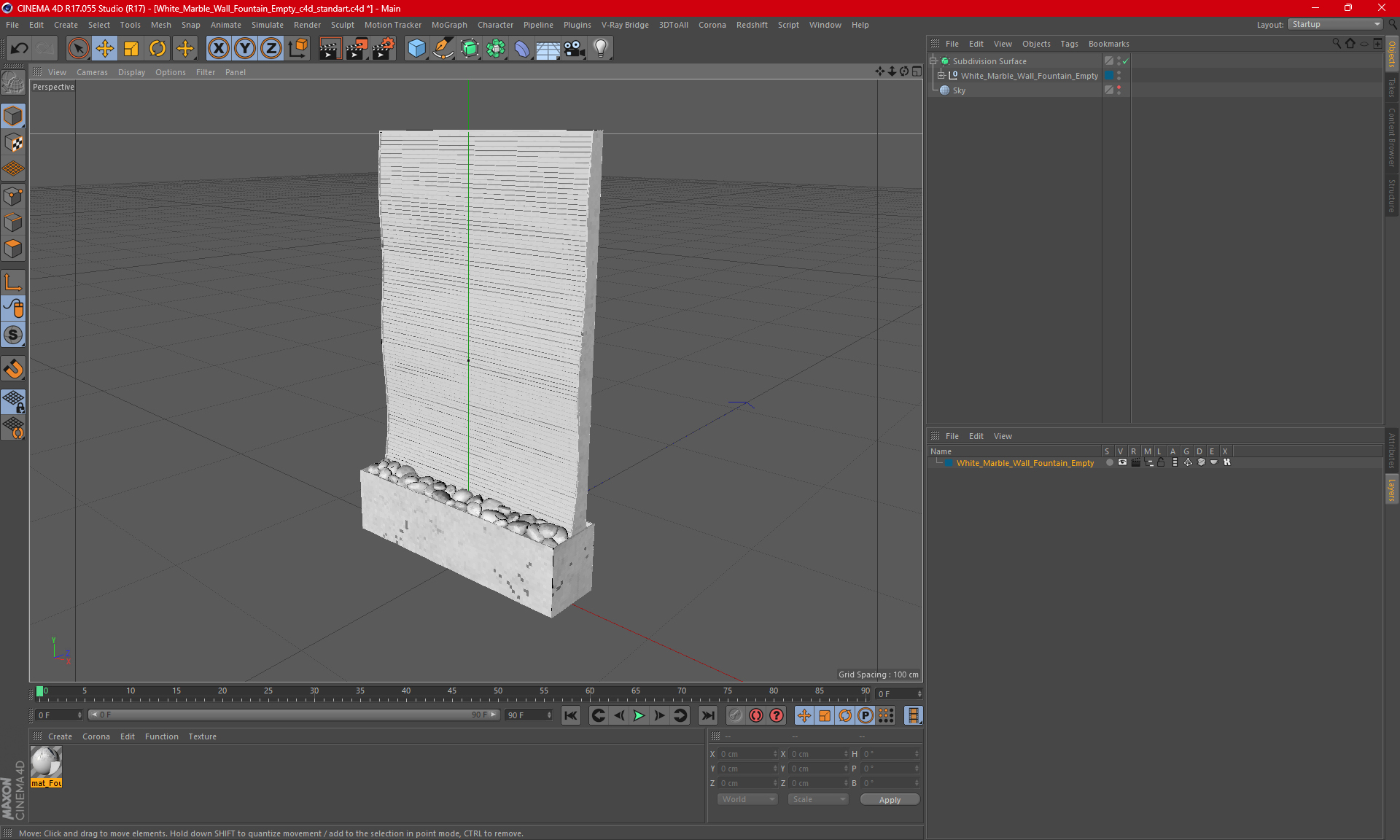Click the coordinate system icon
The height and width of the screenshot is (840, 1400).
pos(297,49)
